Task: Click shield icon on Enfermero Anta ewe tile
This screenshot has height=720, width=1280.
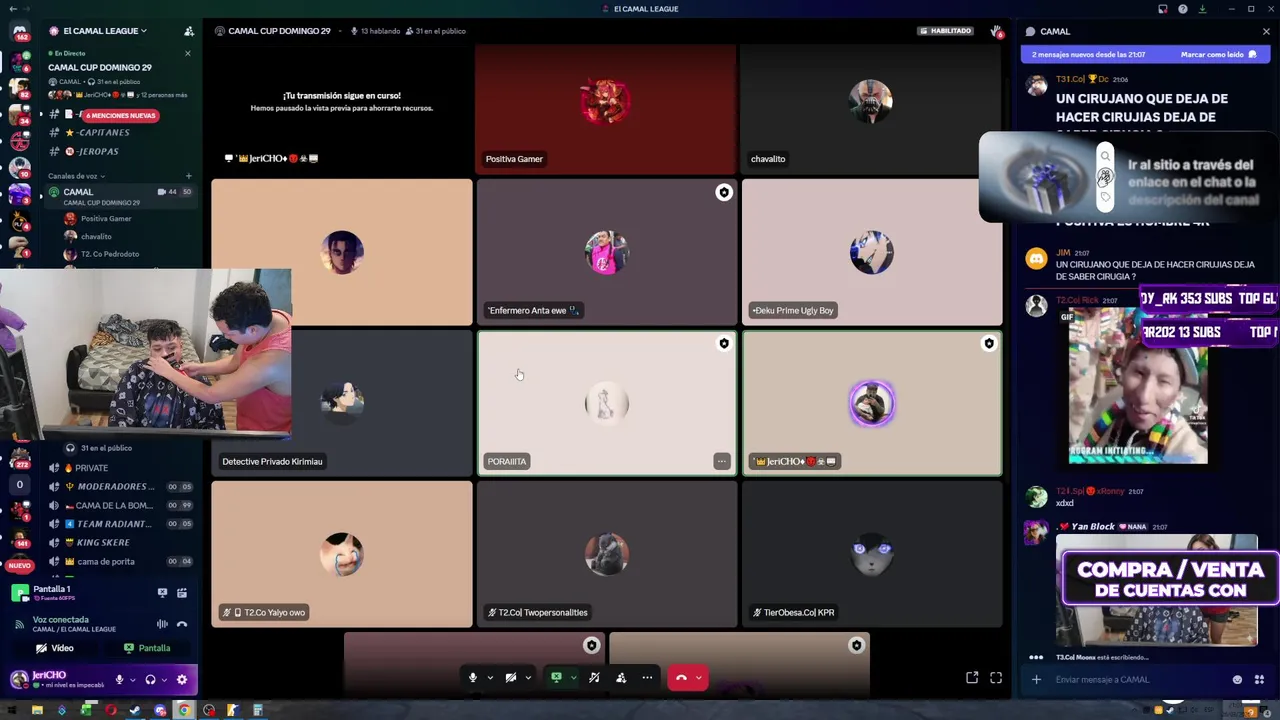Action: click(x=724, y=192)
